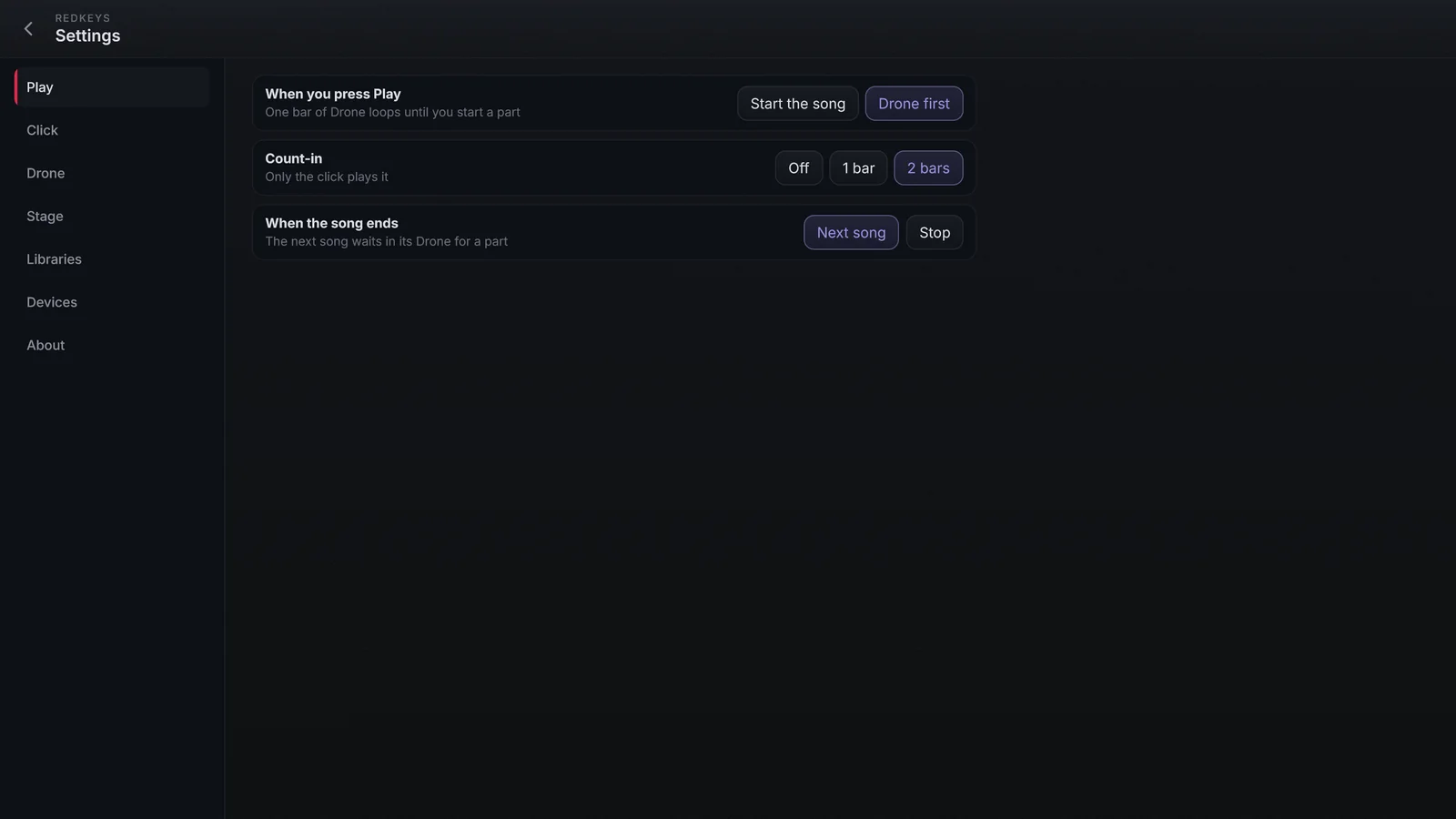Open the Stage settings section
The height and width of the screenshot is (819, 1456).
coord(112,216)
